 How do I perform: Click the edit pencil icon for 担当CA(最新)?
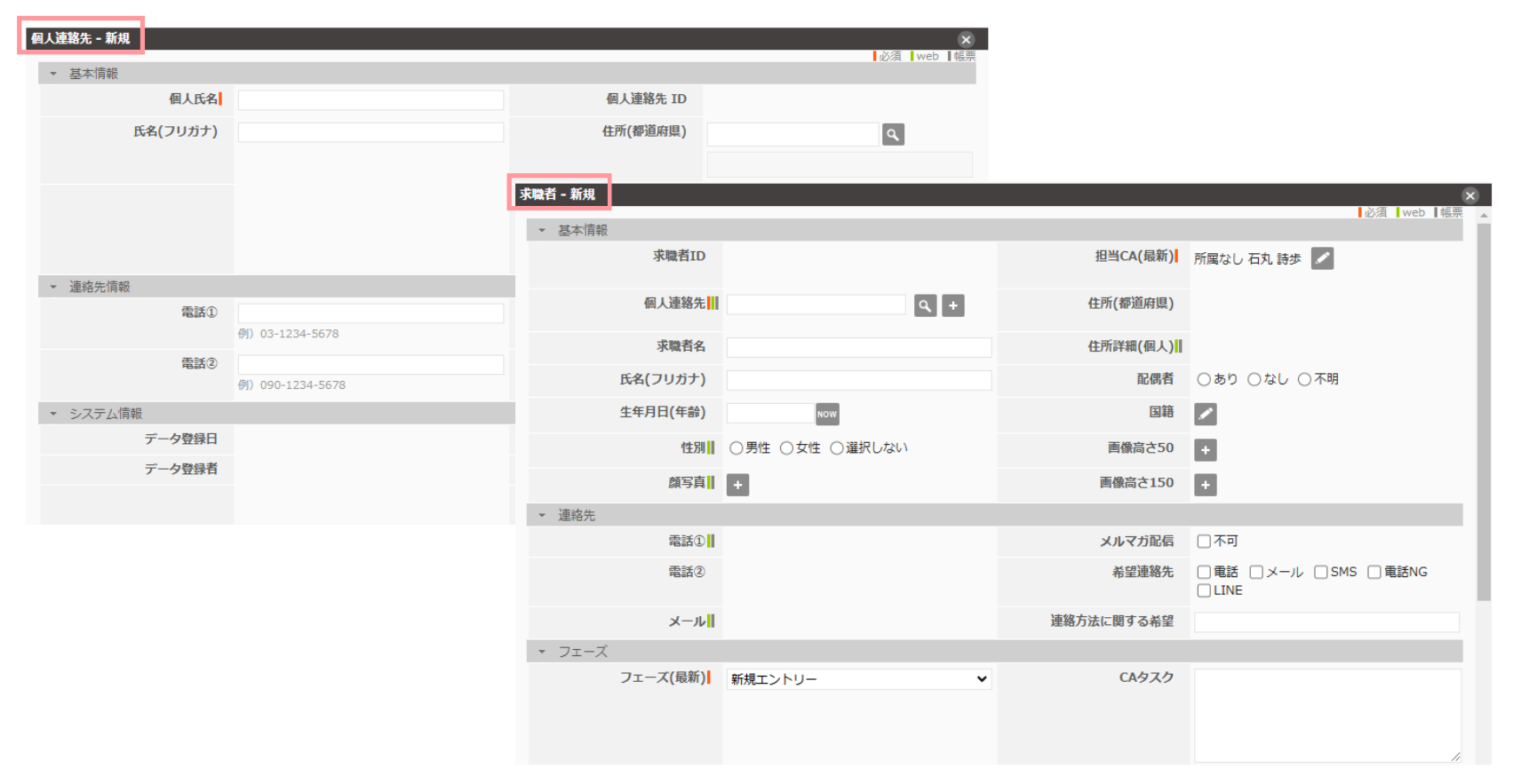1322,258
